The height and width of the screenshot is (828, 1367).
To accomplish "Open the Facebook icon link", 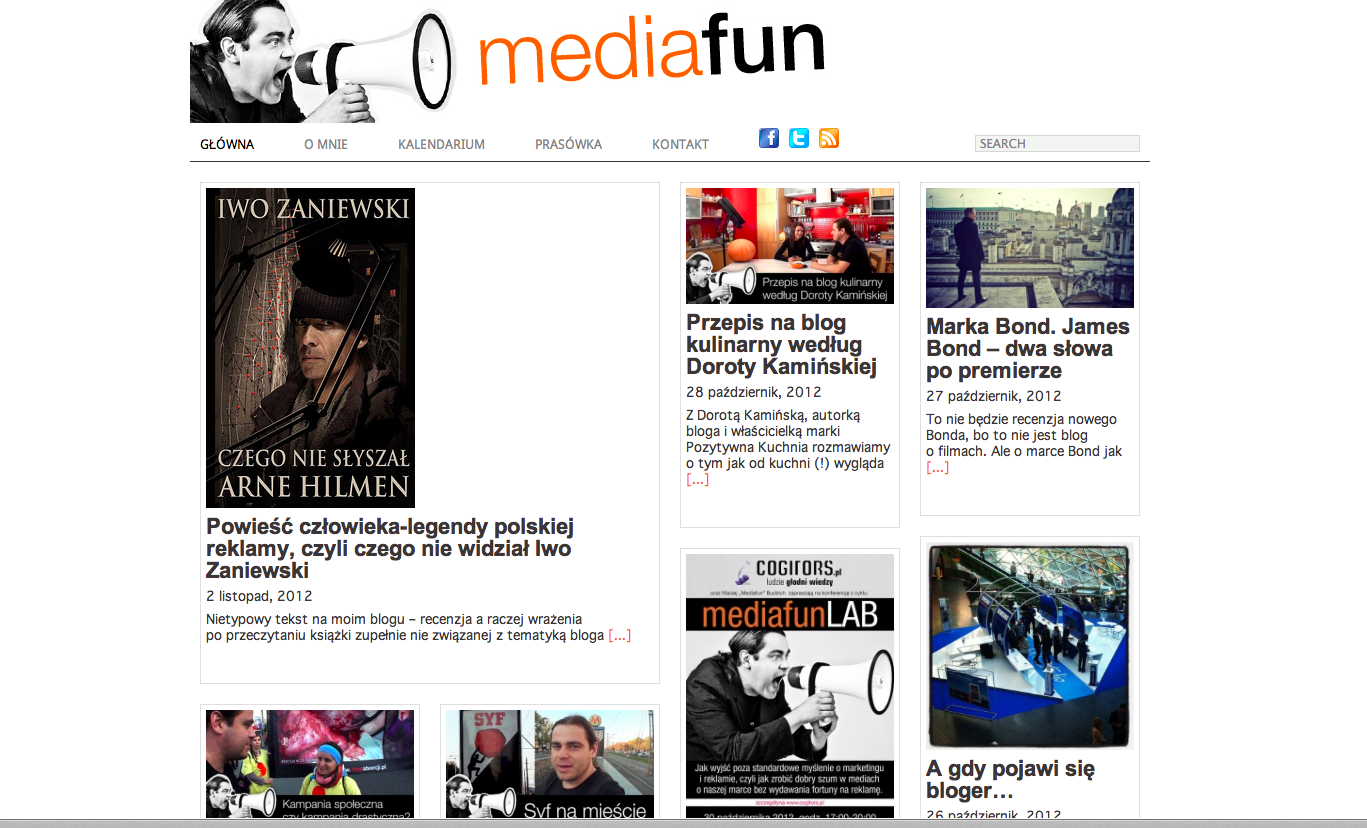I will pyautogui.click(x=768, y=138).
